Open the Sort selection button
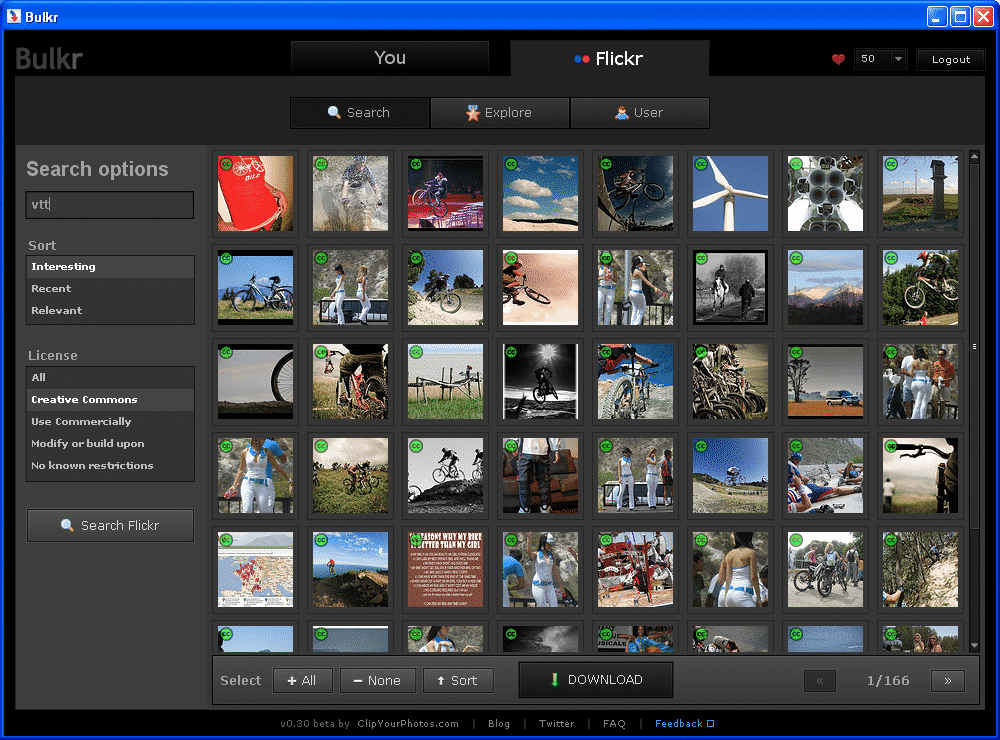 (457, 680)
